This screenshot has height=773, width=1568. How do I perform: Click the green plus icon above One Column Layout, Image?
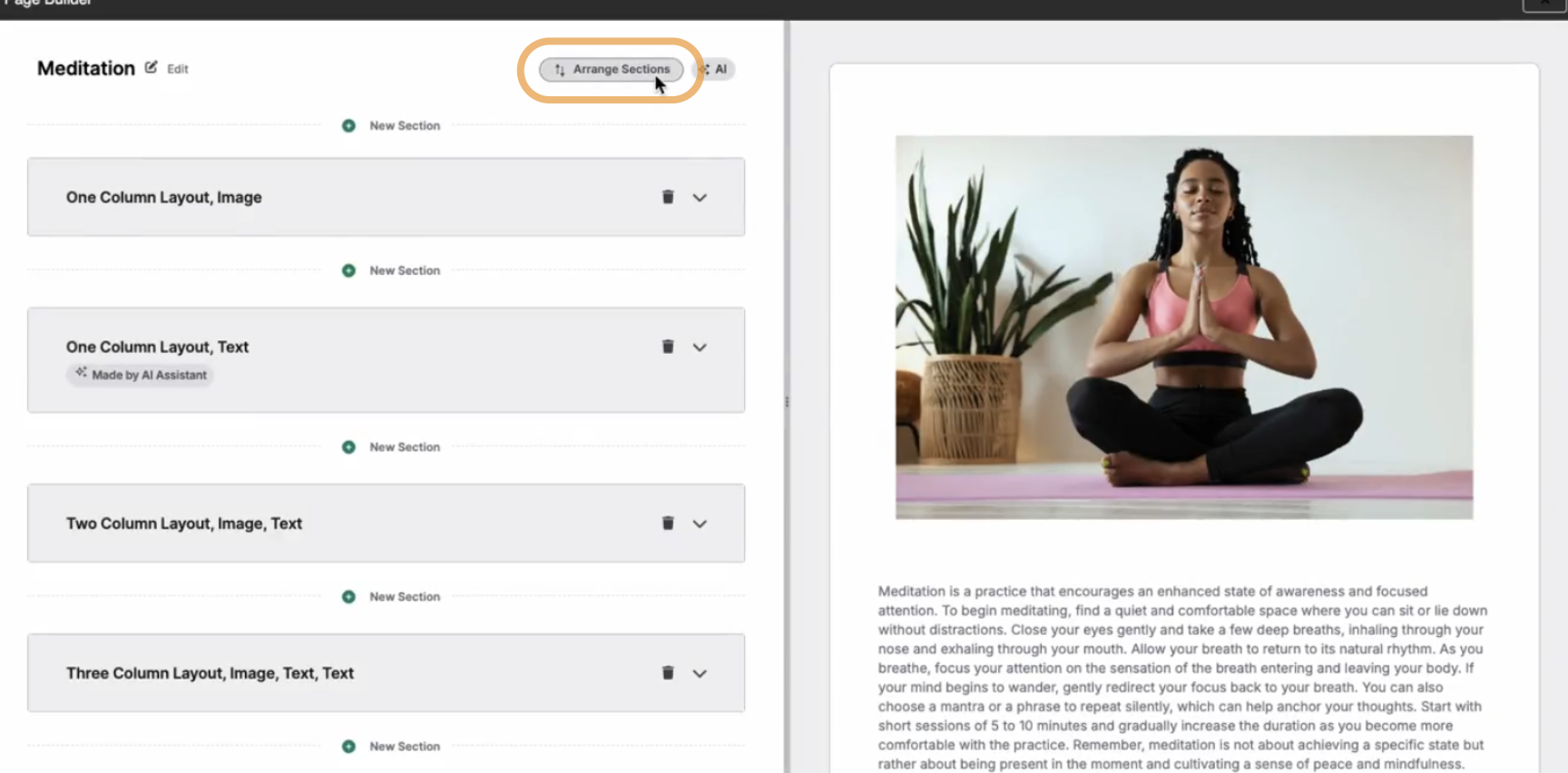coord(348,125)
